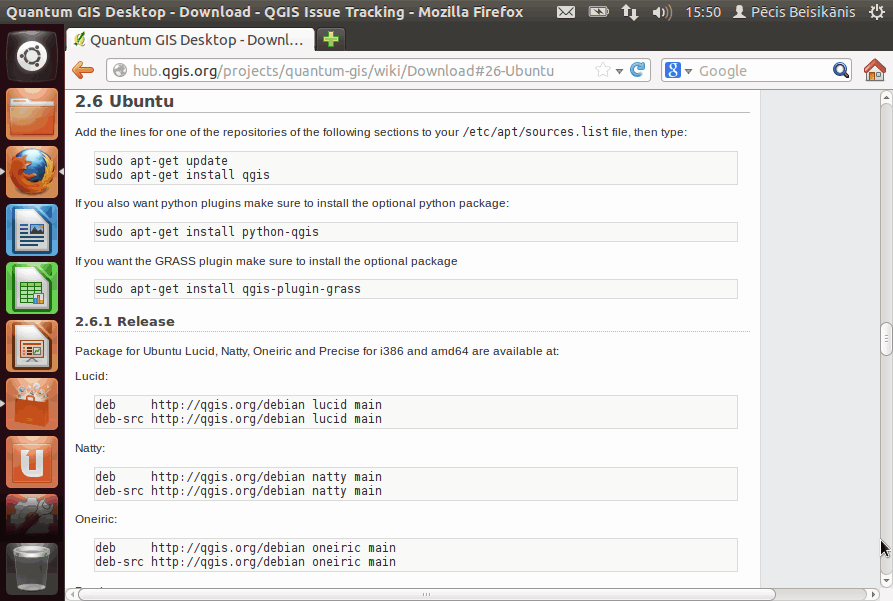893x601 pixels.
Task: Open the power session menu icon
Action: 876,12
